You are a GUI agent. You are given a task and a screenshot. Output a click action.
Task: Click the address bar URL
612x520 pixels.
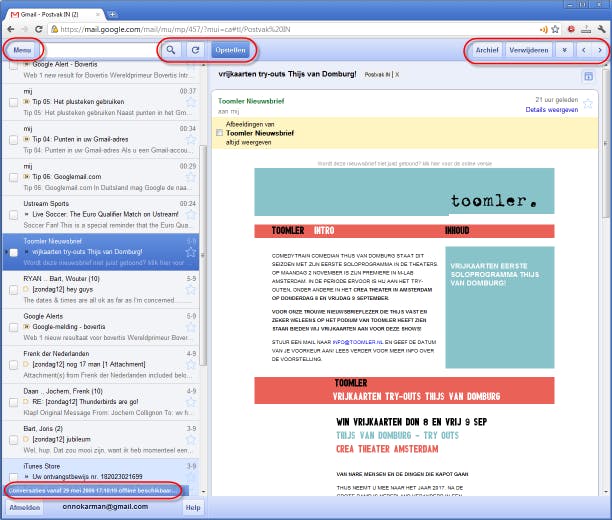click(176, 29)
